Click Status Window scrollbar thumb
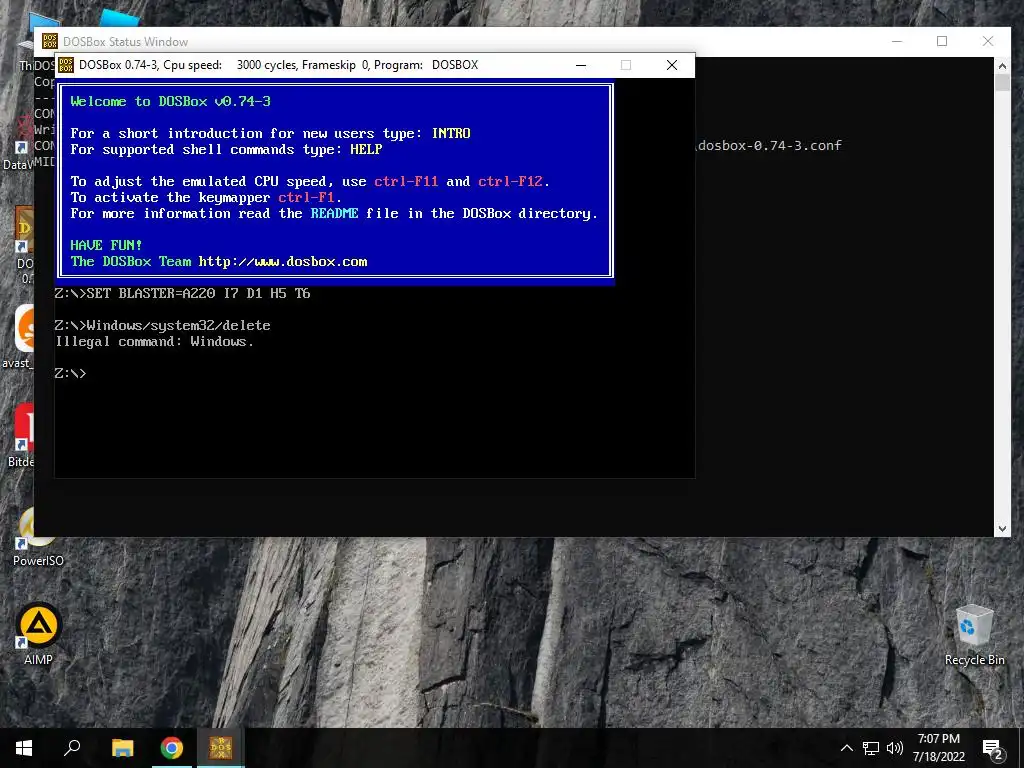Screen dimensions: 1024x768 (1002, 82)
